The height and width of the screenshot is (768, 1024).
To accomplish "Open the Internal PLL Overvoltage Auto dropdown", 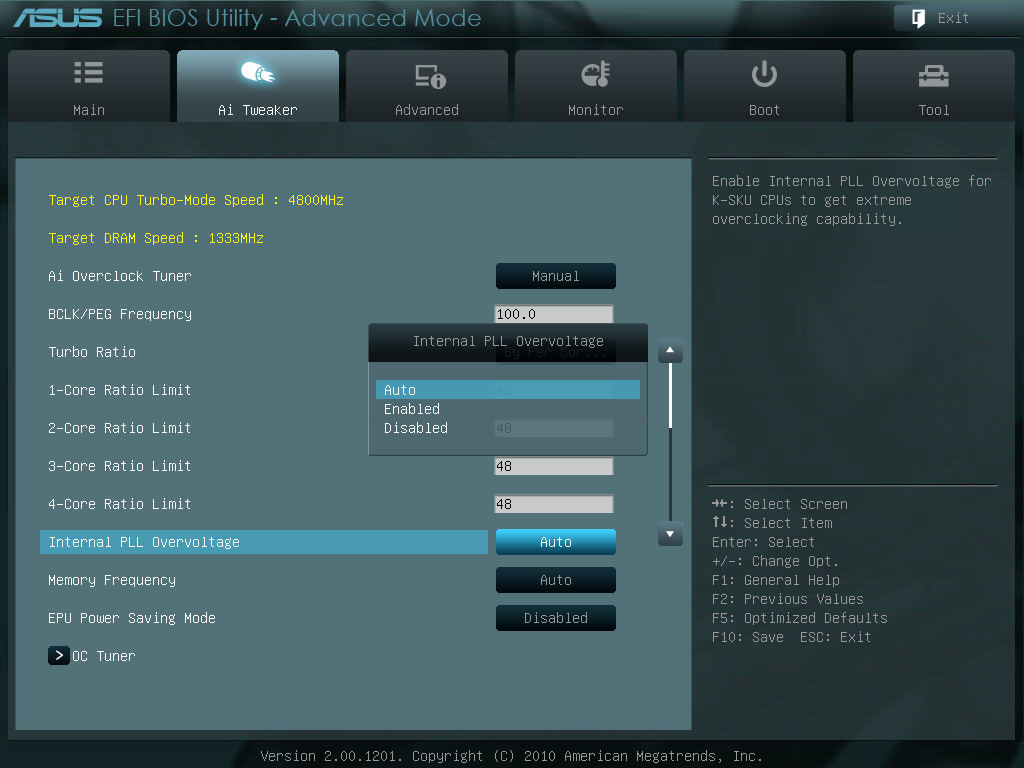I will (556, 542).
